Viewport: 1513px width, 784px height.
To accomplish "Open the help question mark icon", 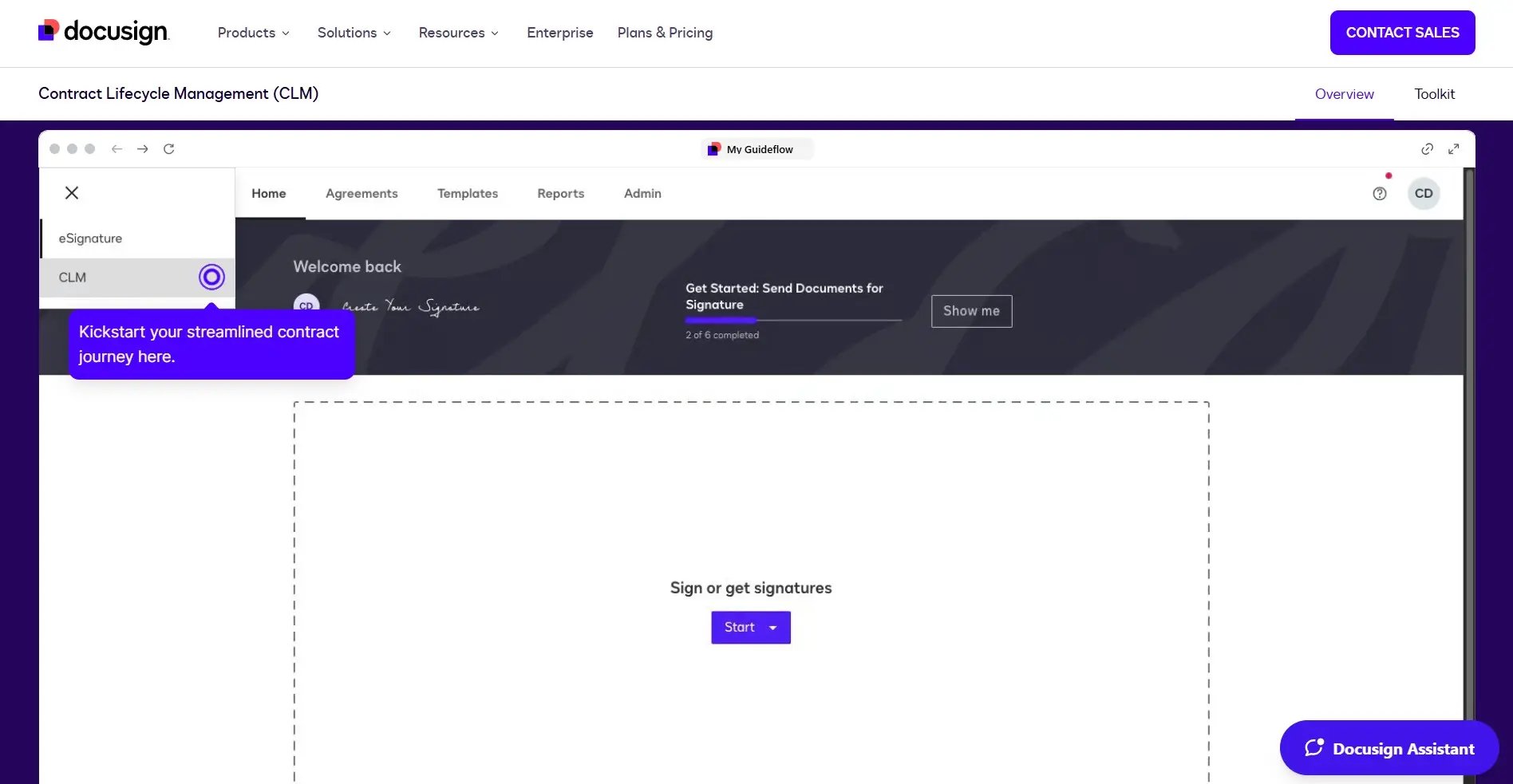I will point(1380,194).
